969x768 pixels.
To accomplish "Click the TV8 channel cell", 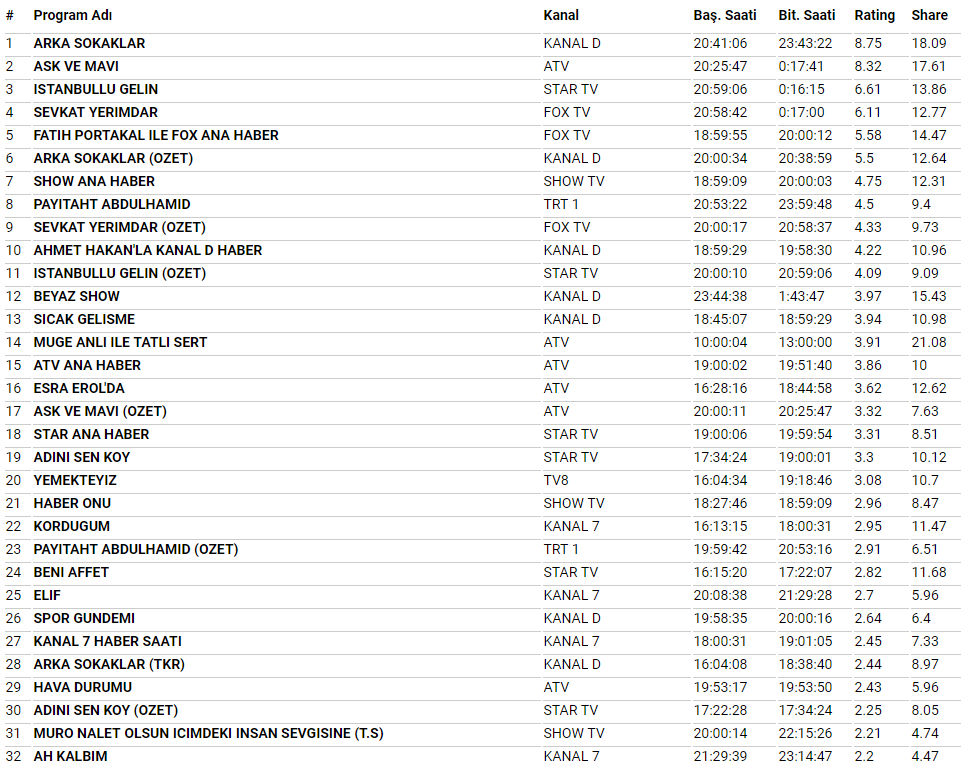I will 557,480.
